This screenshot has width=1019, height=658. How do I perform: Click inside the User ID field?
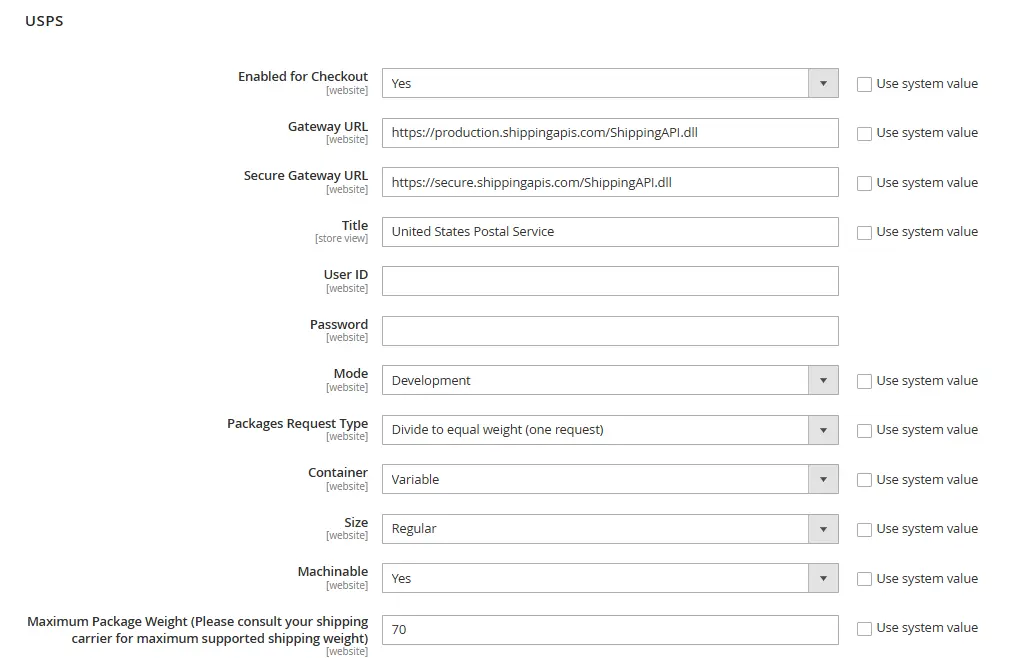(610, 281)
